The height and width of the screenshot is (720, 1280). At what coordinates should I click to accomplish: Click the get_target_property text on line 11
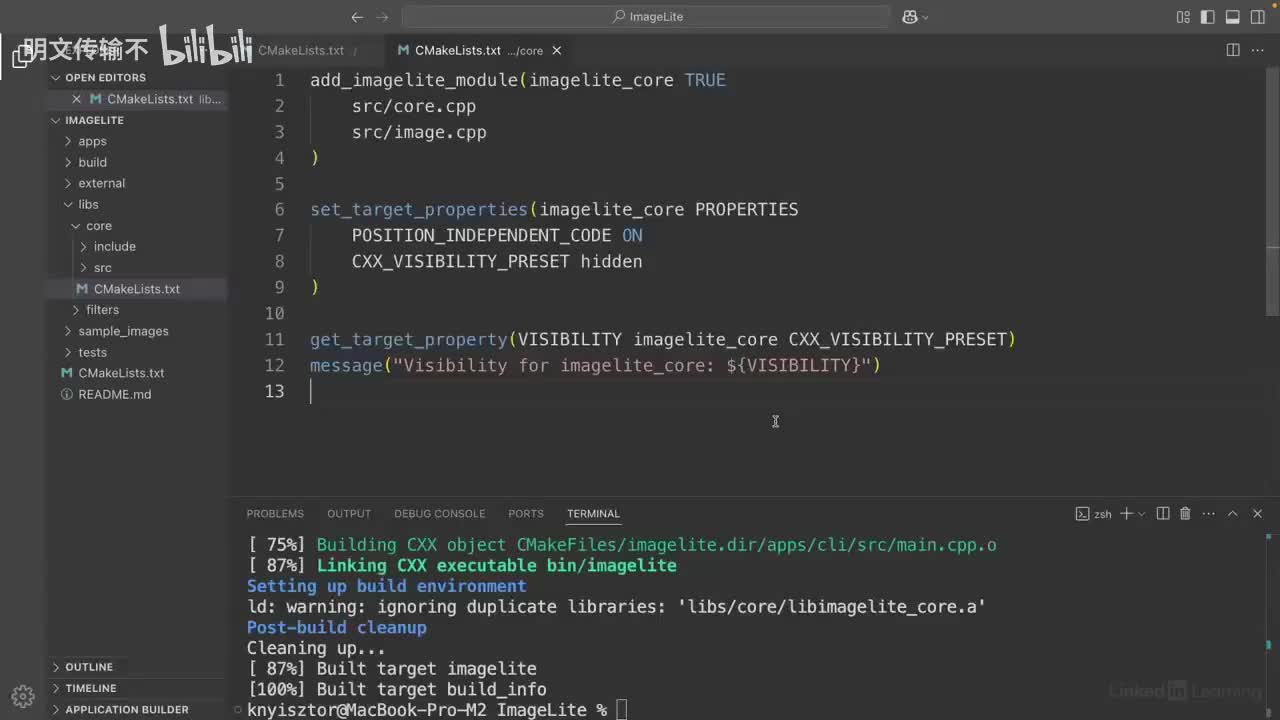point(408,340)
